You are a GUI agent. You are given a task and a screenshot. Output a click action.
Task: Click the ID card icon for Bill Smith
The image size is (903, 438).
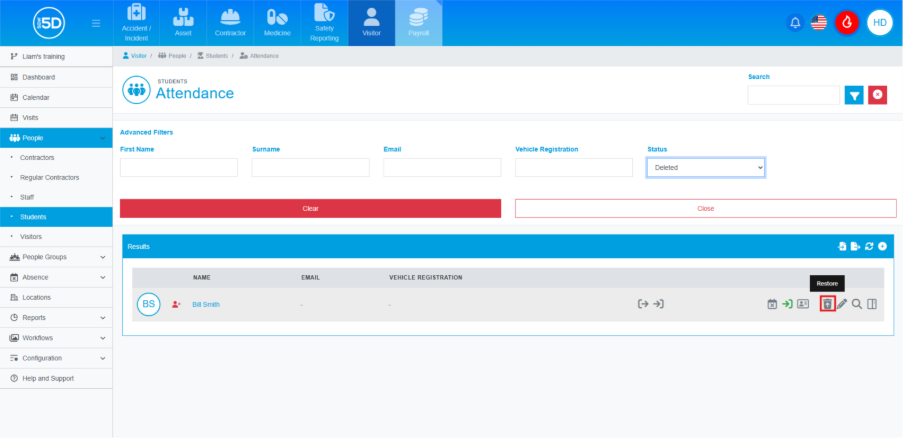[802, 304]
